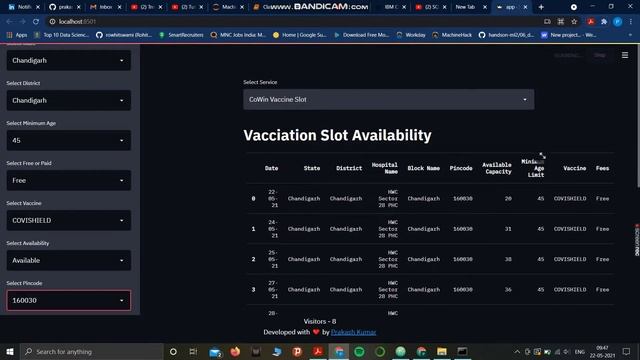640x360 pixels.
Task: Click the taskbar clock showing 22-05-2021
Action: pyautogui.click(x=602, y=351)
